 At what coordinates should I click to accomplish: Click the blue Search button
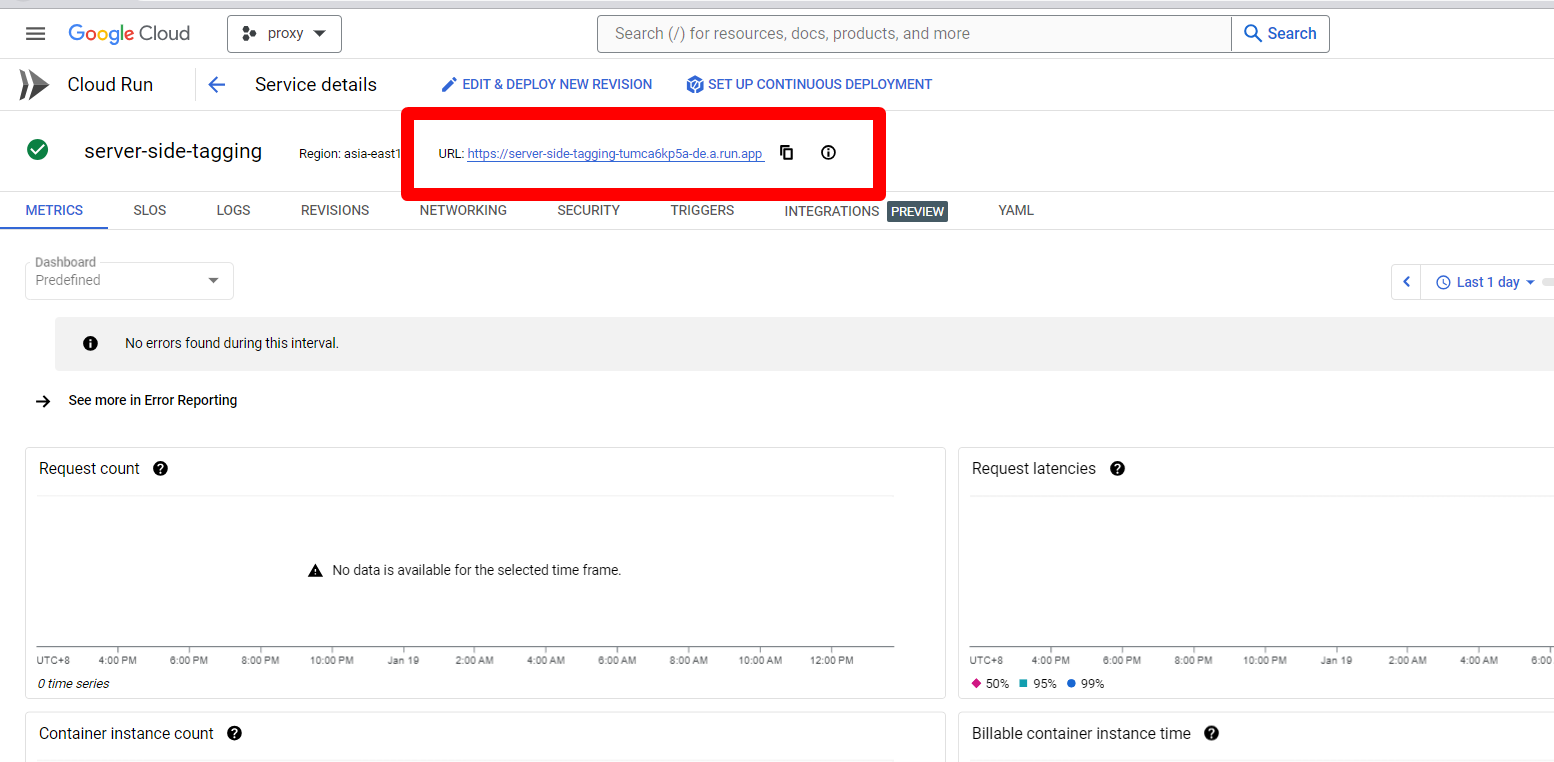[x=1280, y=33]
